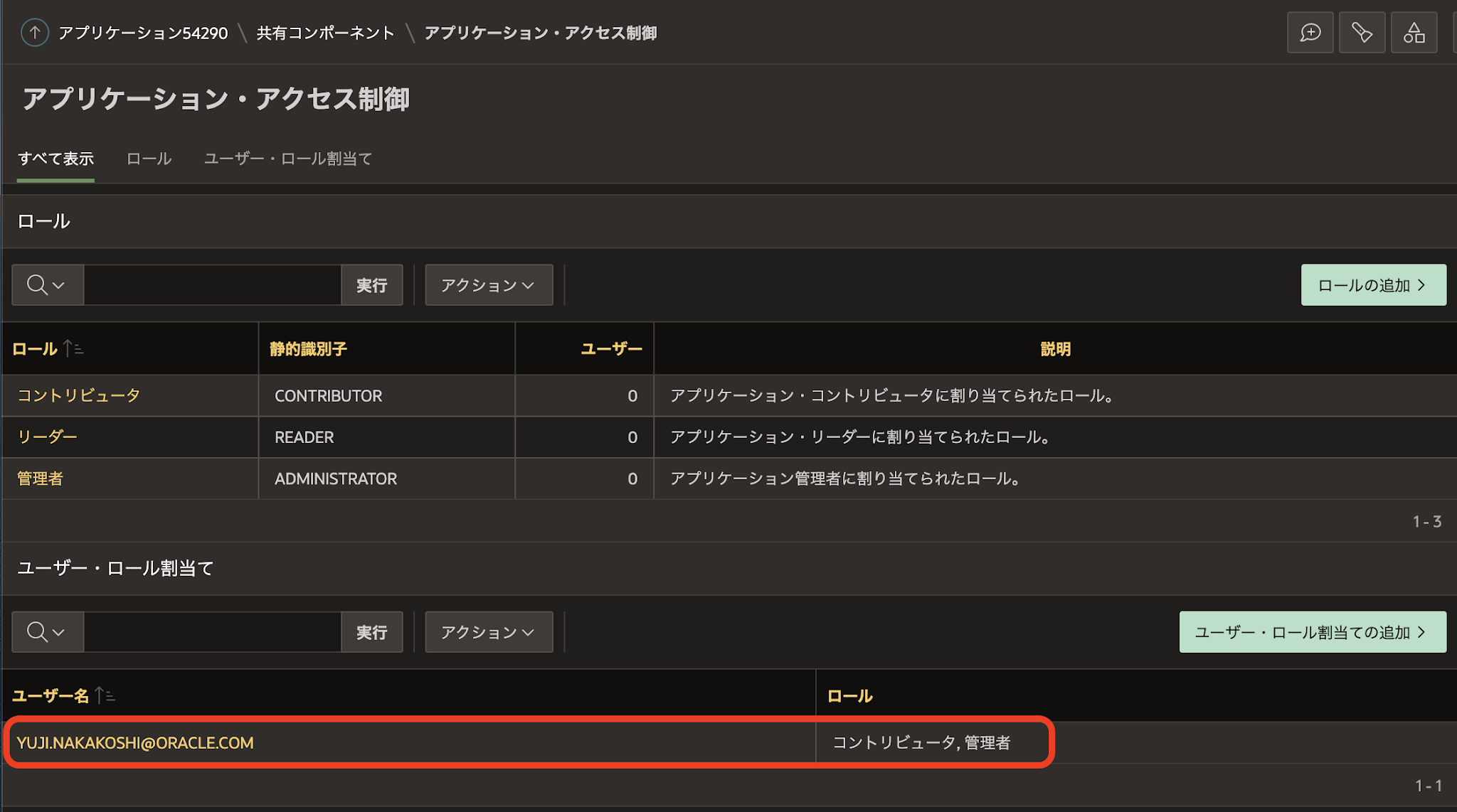1457x812 pixels.
Task: Click sort icon next to ユーザー名 column header
Action: click(x=105, y=695)
